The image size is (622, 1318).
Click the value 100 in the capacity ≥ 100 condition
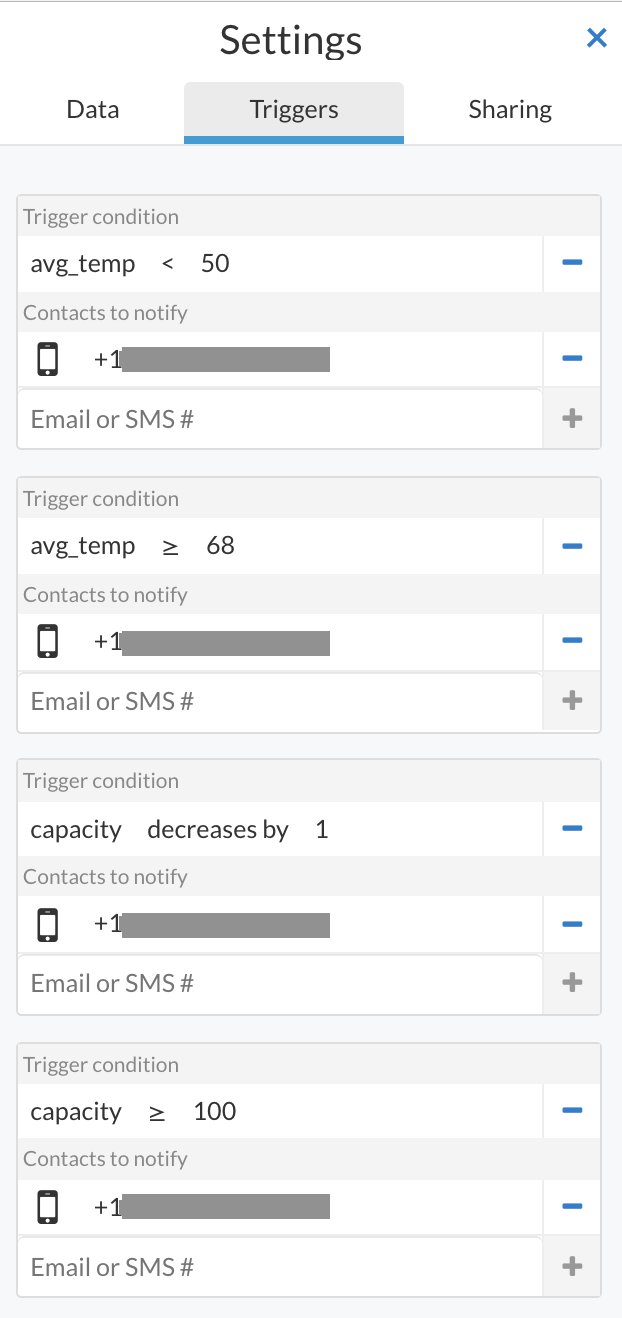click(x=214, y=1111)
